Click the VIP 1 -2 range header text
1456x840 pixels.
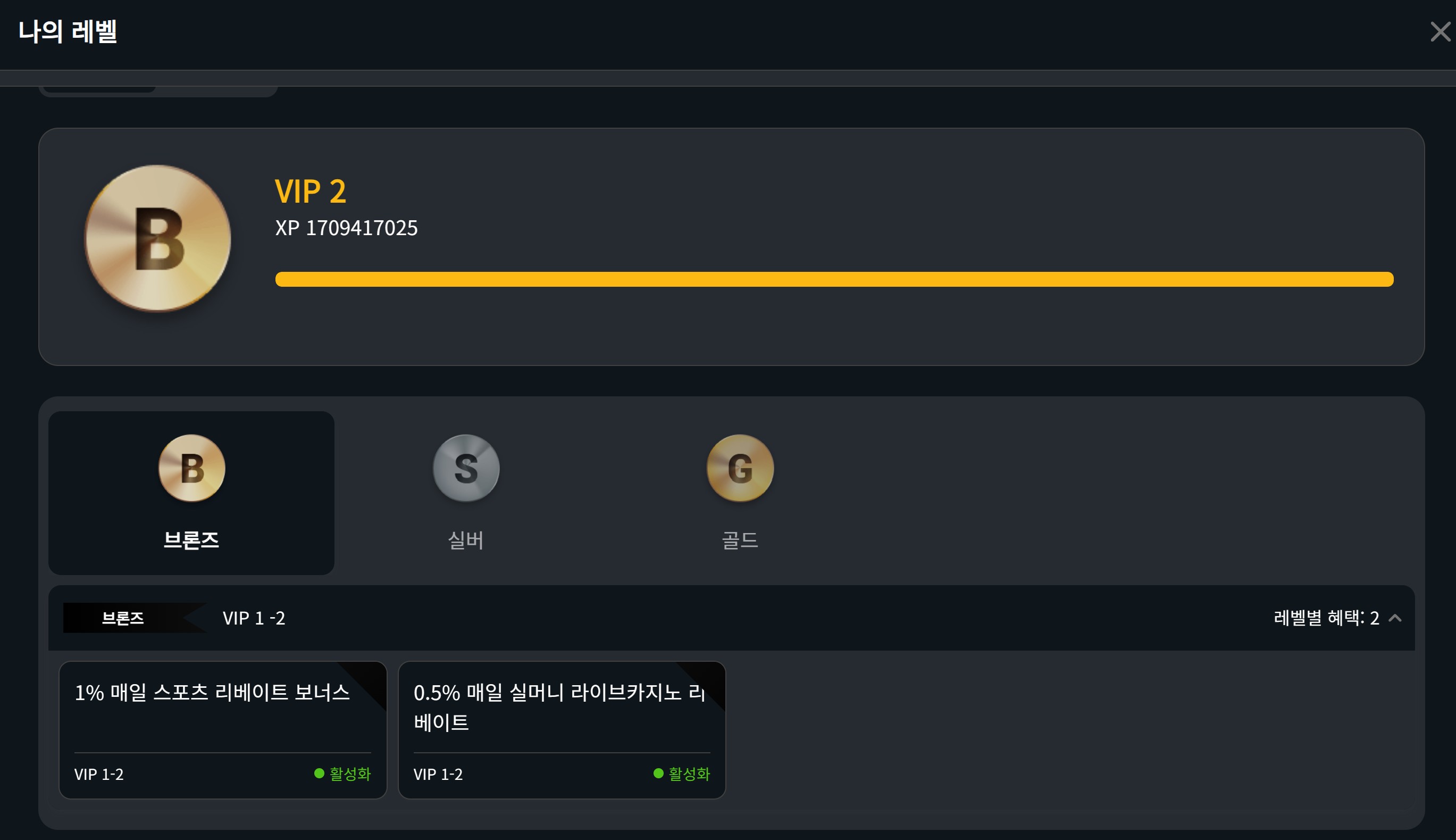click(254, 618)
